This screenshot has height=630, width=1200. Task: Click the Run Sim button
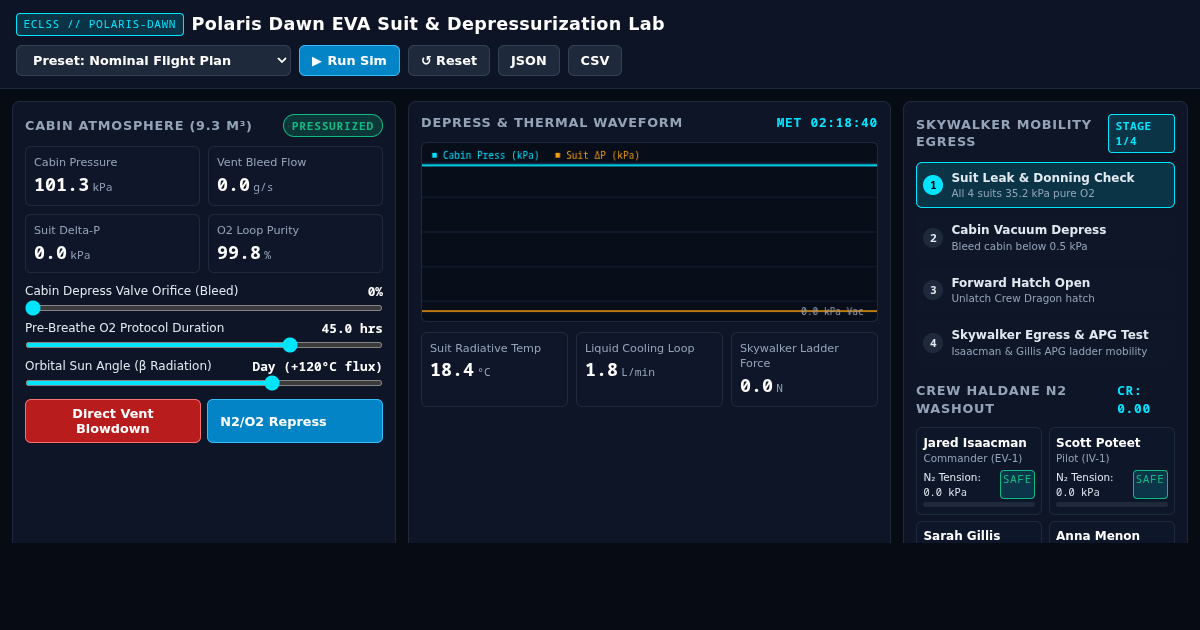click(x=349, y=60)
